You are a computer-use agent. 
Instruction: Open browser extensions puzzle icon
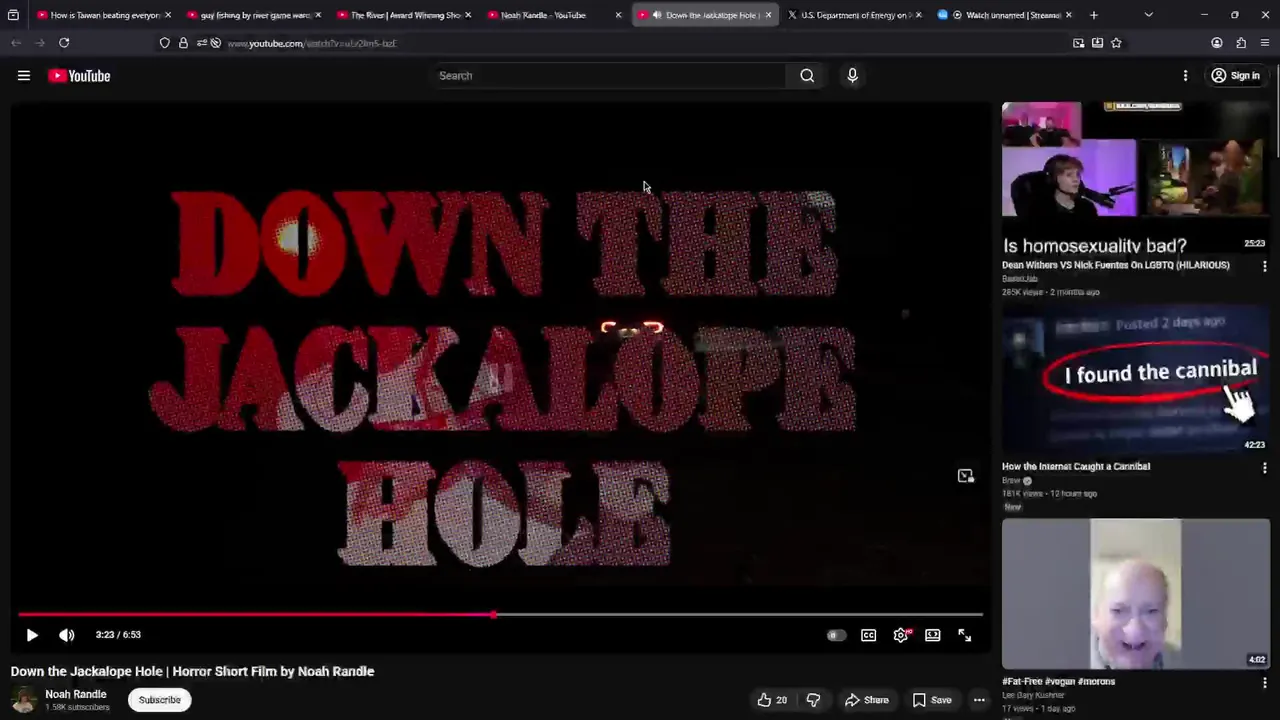1241,43
